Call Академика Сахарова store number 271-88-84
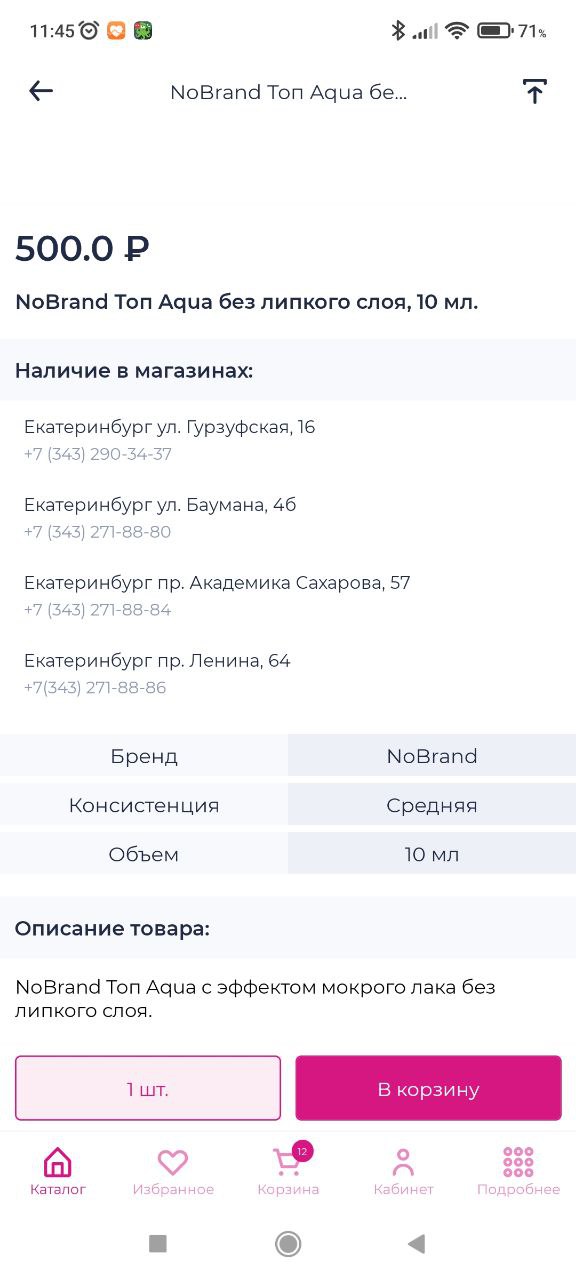 (98, 610)
